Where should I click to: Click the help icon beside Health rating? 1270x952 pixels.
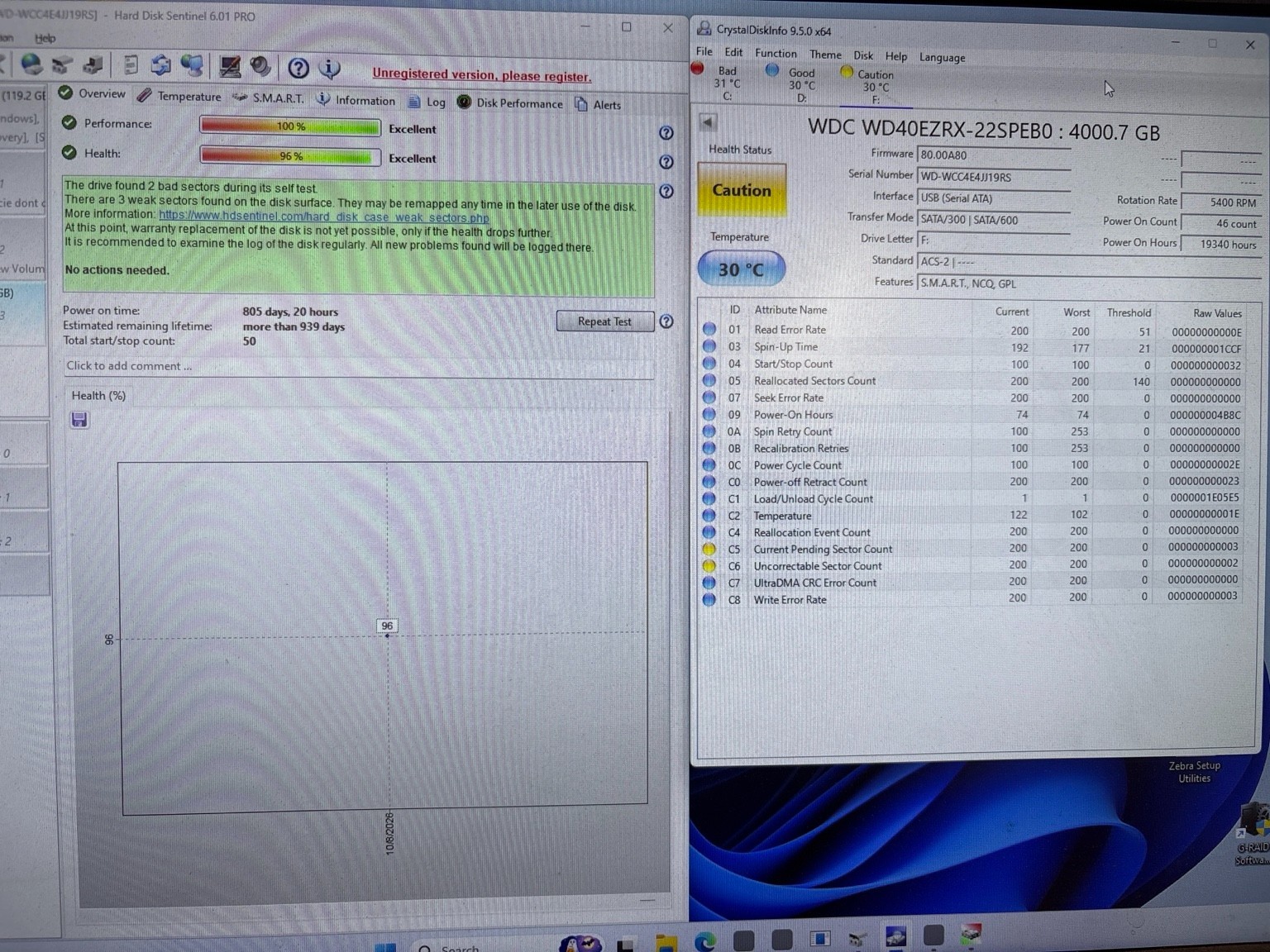coord(666,162)
